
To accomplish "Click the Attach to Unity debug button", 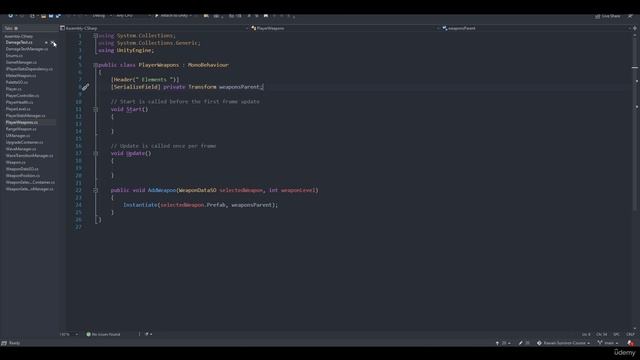I will 172,16.
